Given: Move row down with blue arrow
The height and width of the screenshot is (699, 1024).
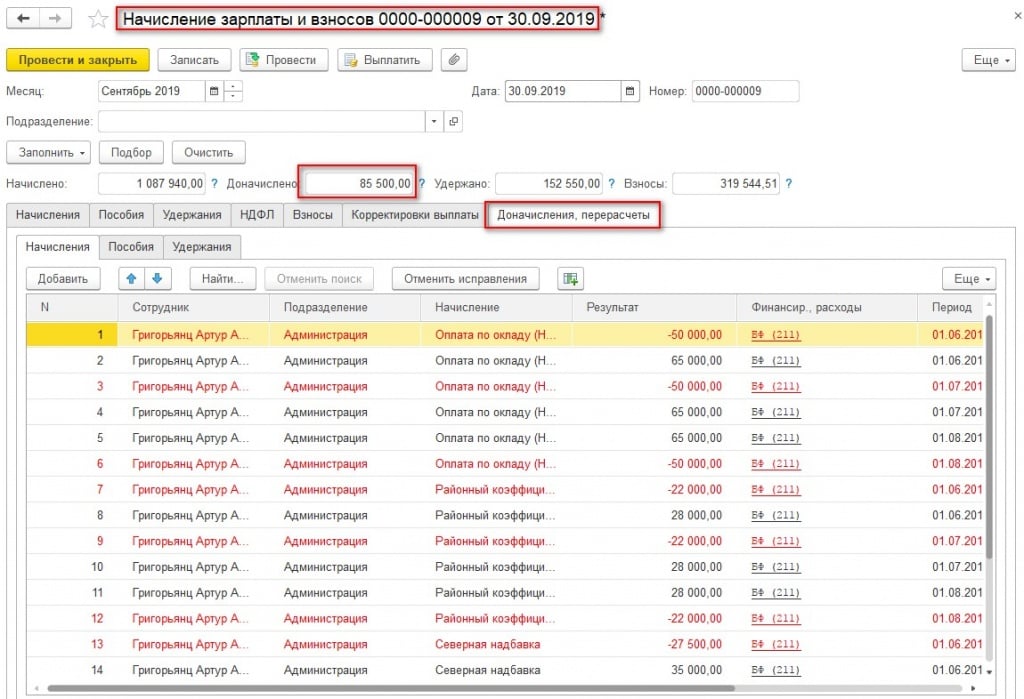Looking at the screenshot, I should (155, 278).
